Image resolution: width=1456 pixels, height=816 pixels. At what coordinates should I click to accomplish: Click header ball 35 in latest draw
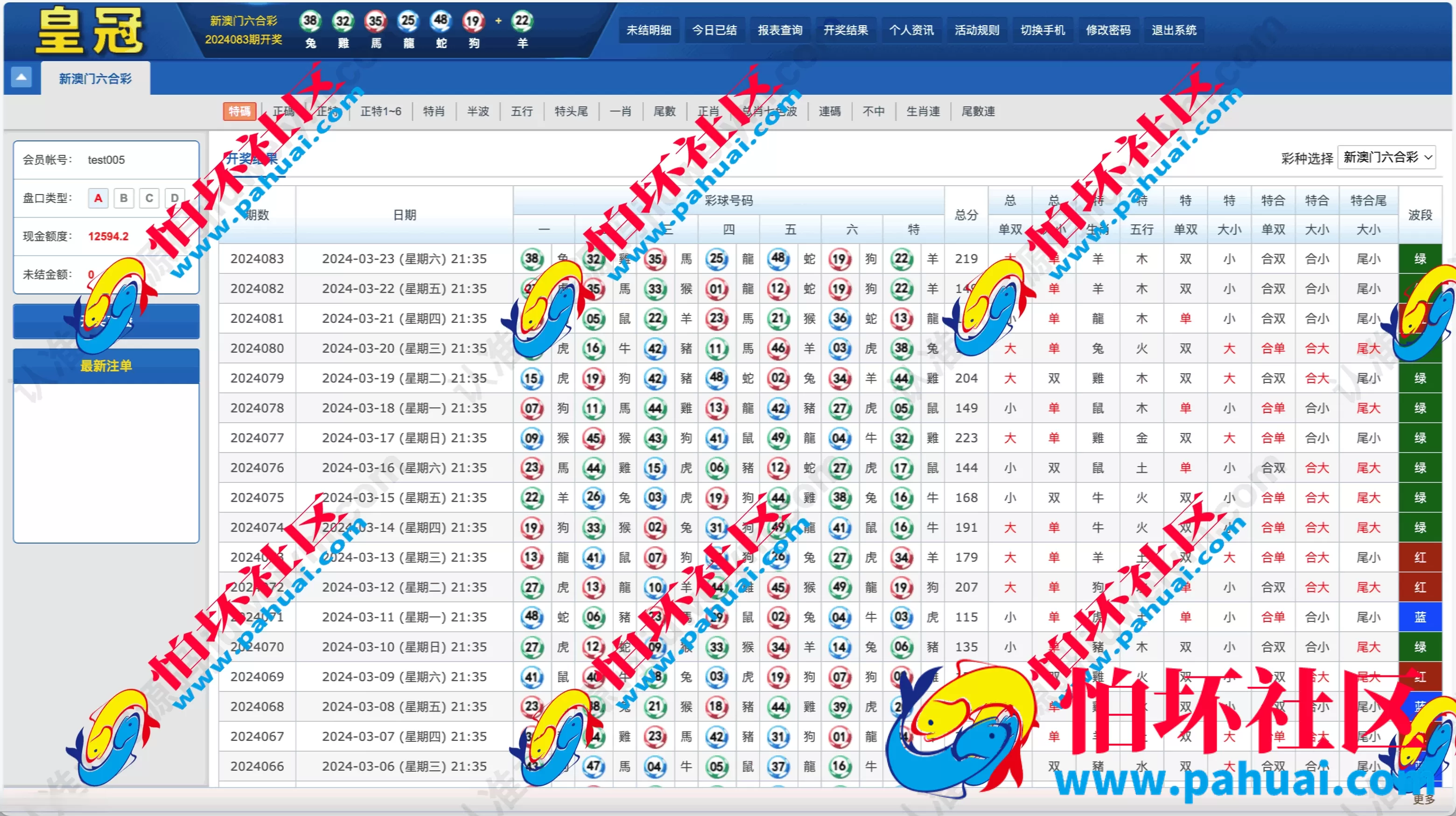click(x=375, y=21)
